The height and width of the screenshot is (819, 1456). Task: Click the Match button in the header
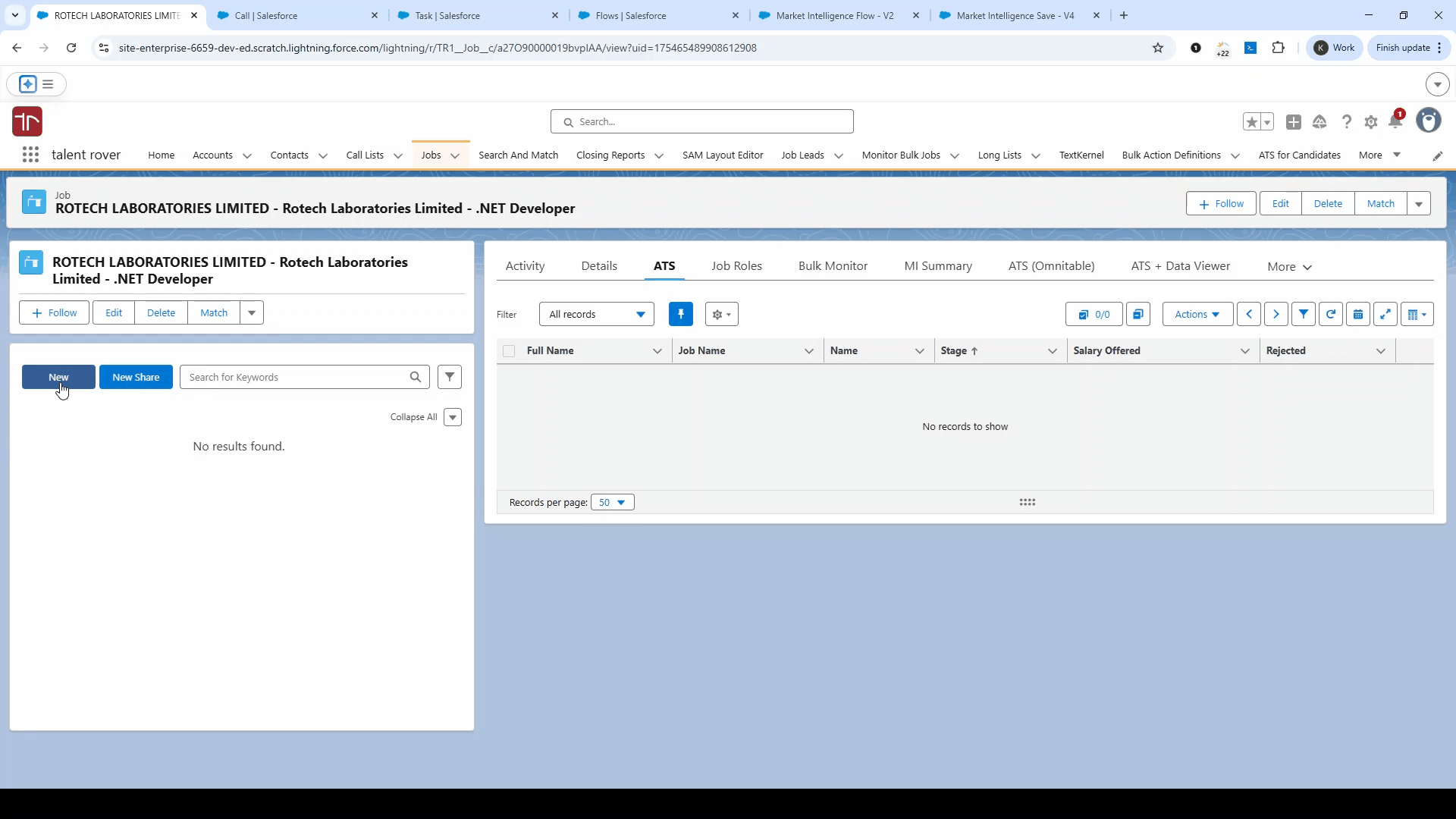1380,203
